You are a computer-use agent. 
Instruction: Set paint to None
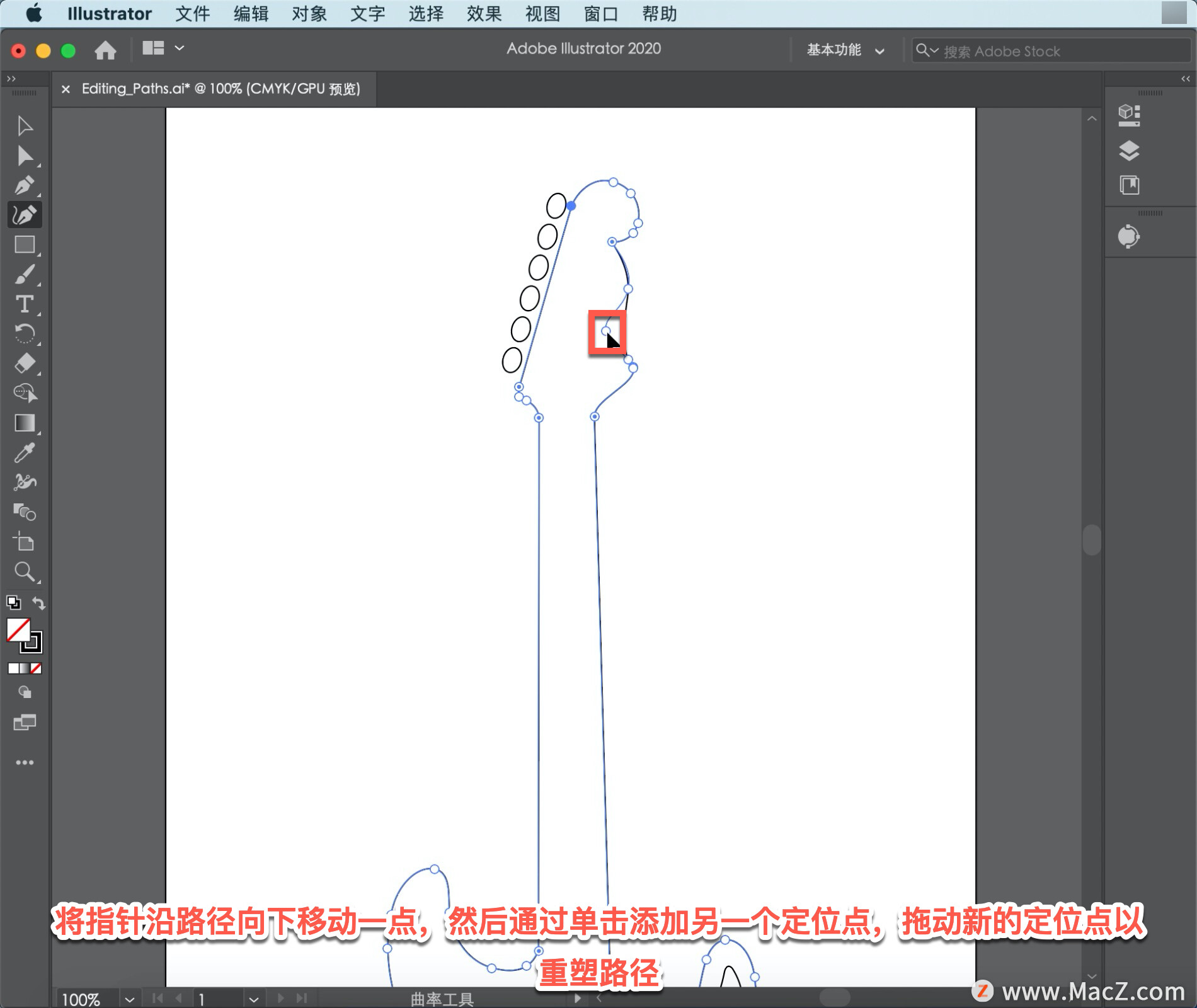click(36, 668)
